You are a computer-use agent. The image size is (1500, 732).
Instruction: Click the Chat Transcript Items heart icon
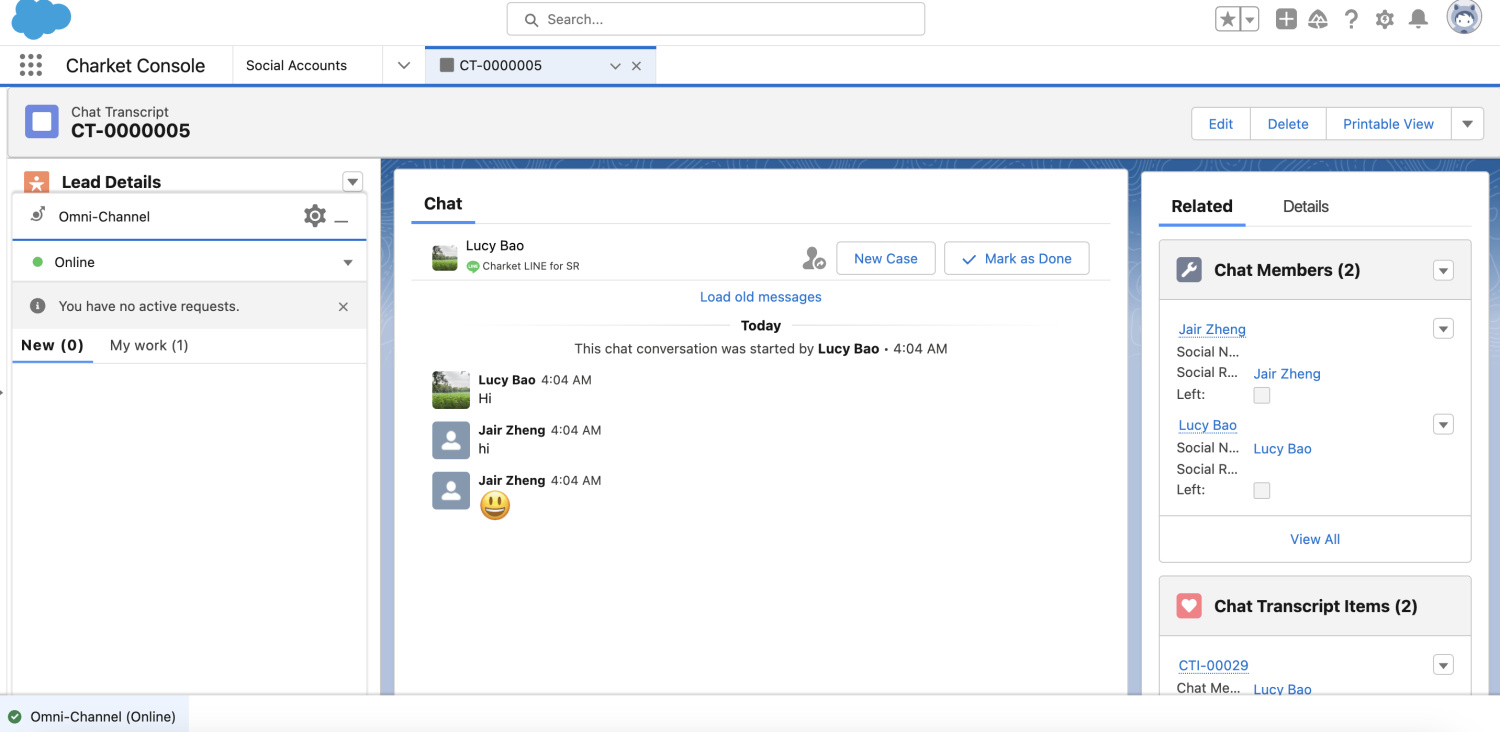pyautogui.click(x=1189, y=606)
